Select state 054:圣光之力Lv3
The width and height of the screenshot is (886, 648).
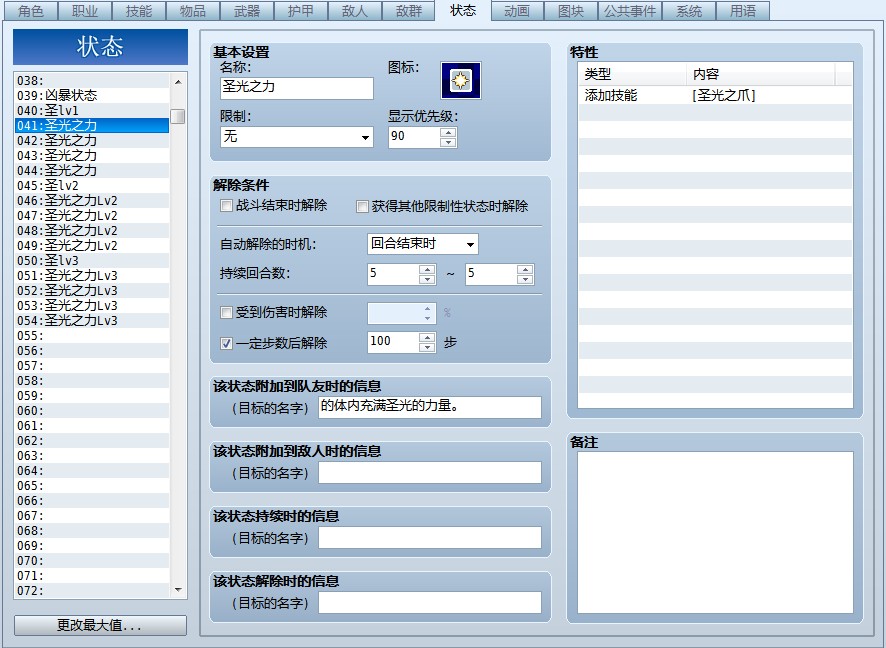pyautogui.click(x=92, y=320)
